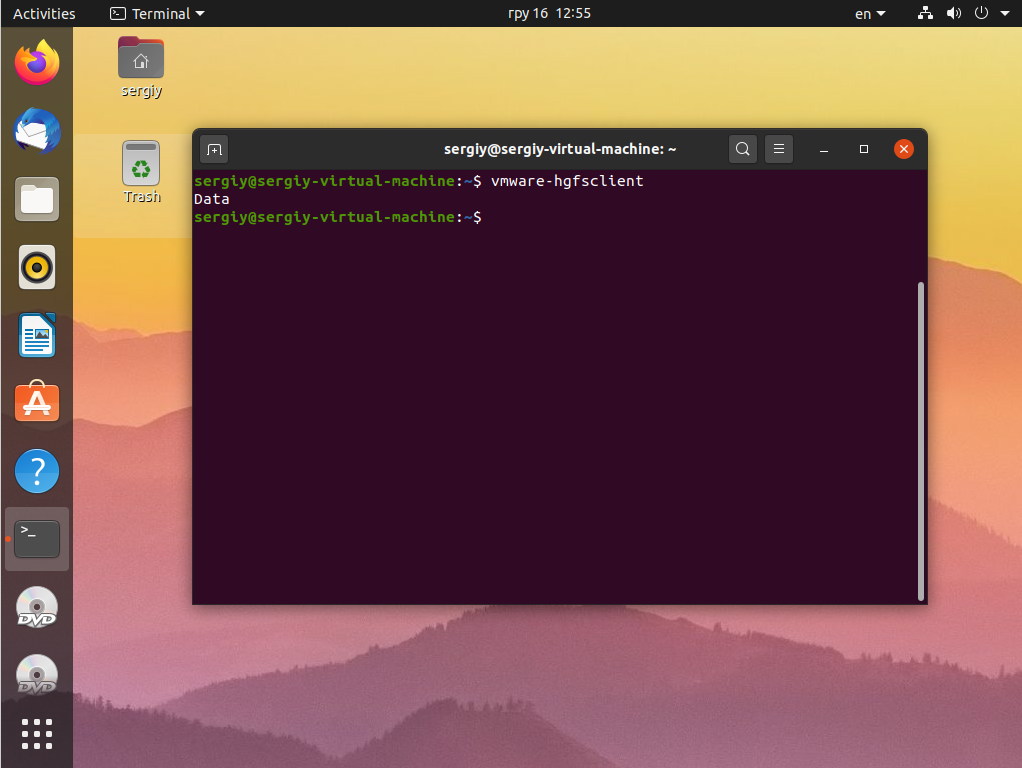1022x768 pixels.
Task: Expand the Terminal app menu
Action: (x=157, y=14)
